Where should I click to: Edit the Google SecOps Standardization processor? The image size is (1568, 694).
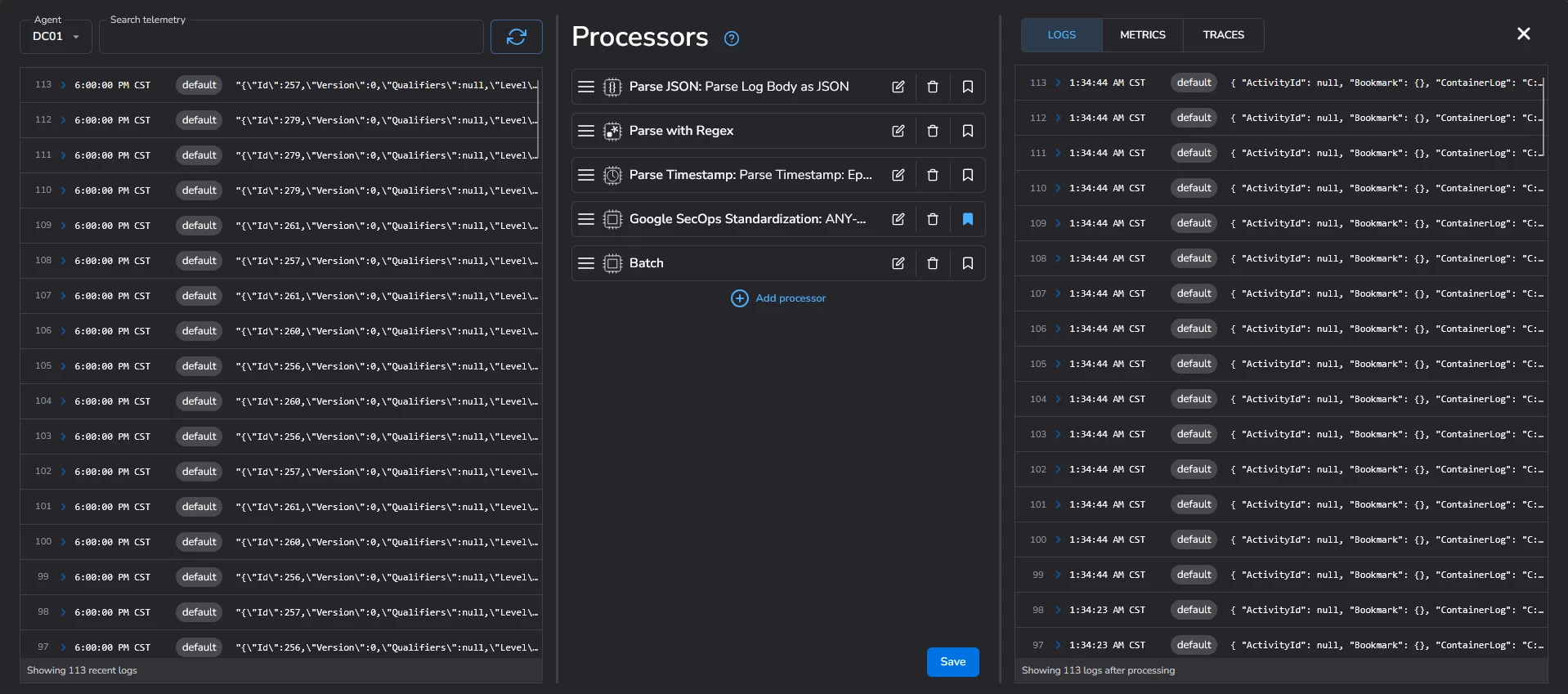[x=898, y=219]
